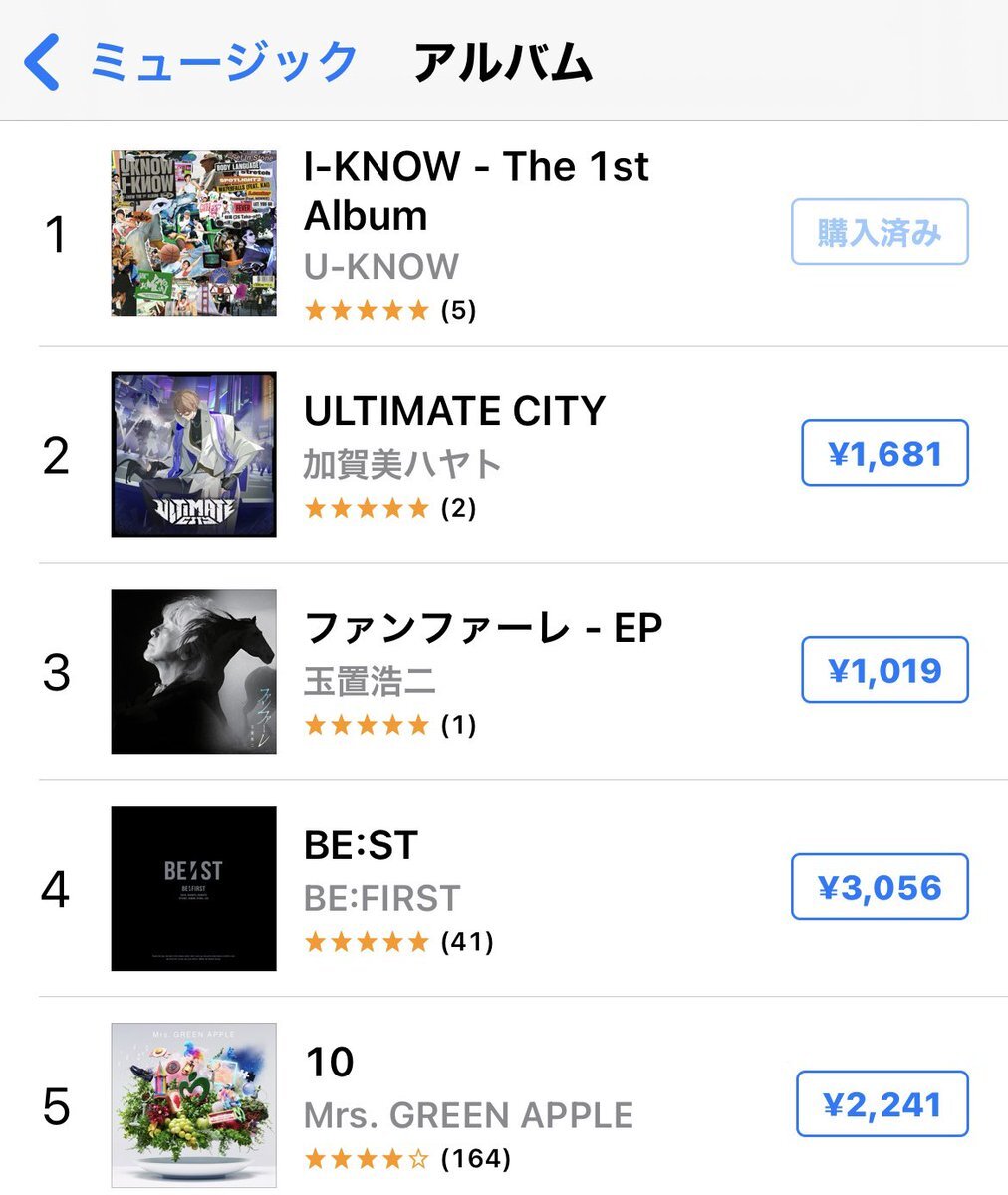Open BE:ST star rating with 41 reviews
Screen dimensions: 1008x1195
point(398,941)
